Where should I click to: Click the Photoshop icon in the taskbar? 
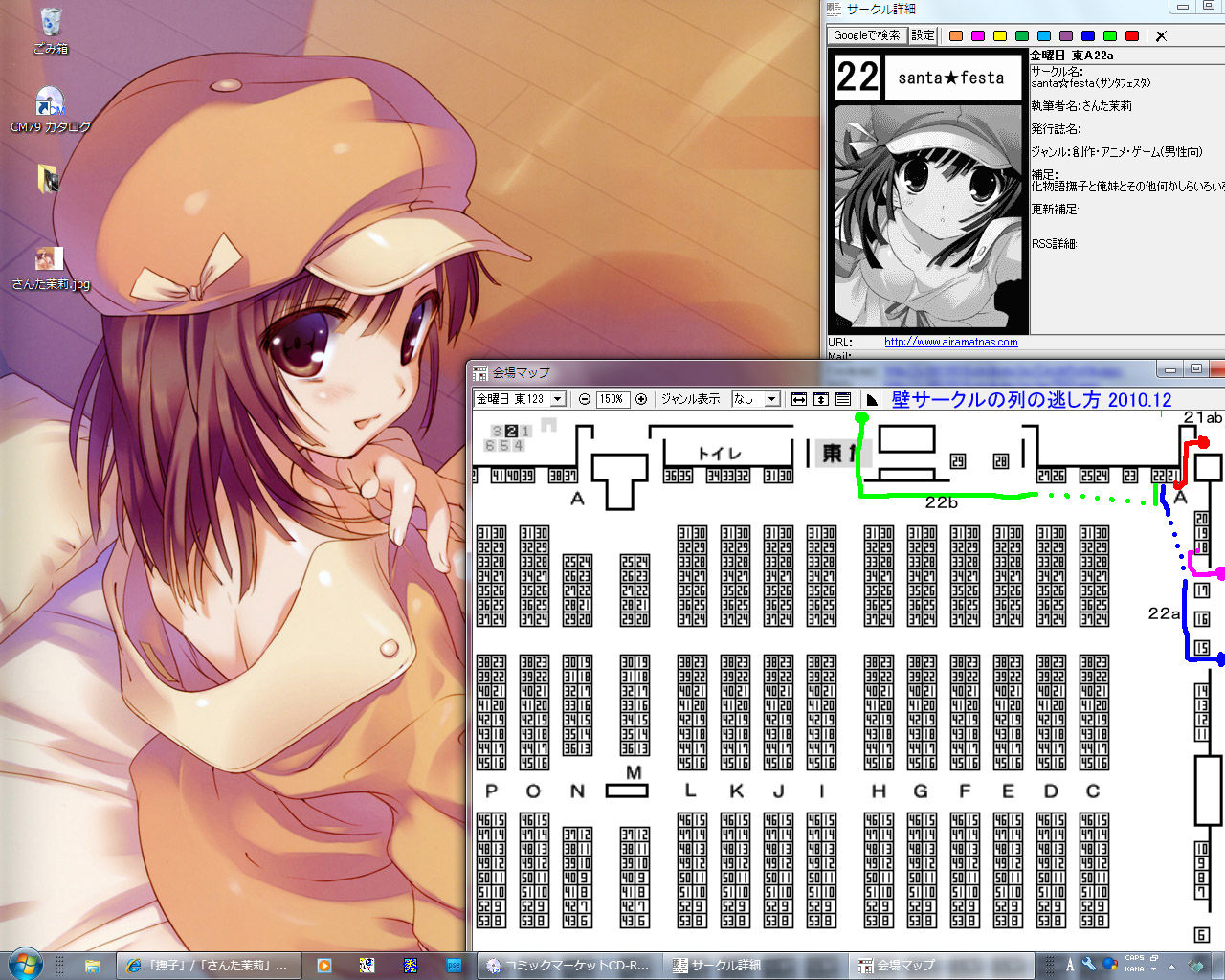[455, 966]
